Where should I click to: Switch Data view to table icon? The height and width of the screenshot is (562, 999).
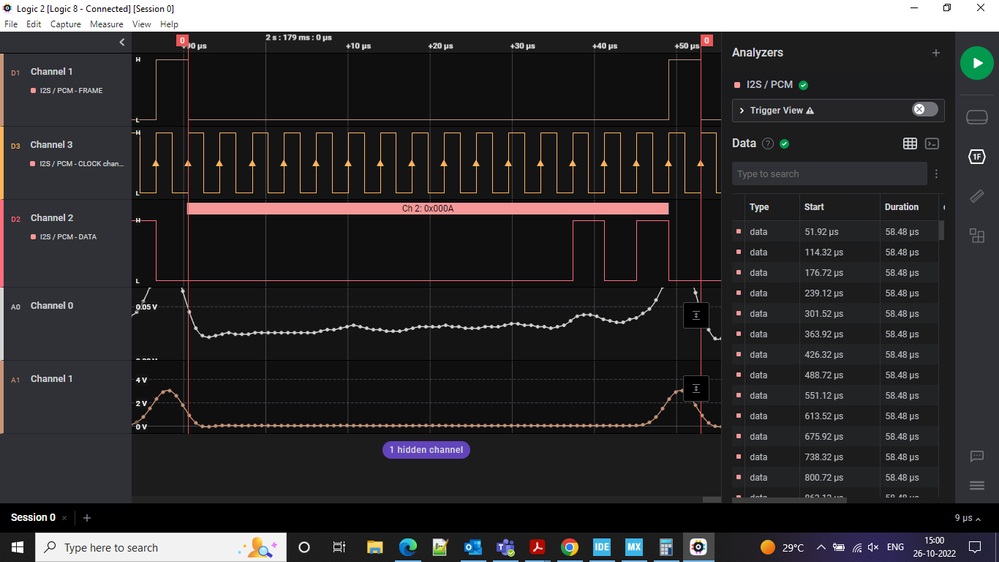[910, 144]
